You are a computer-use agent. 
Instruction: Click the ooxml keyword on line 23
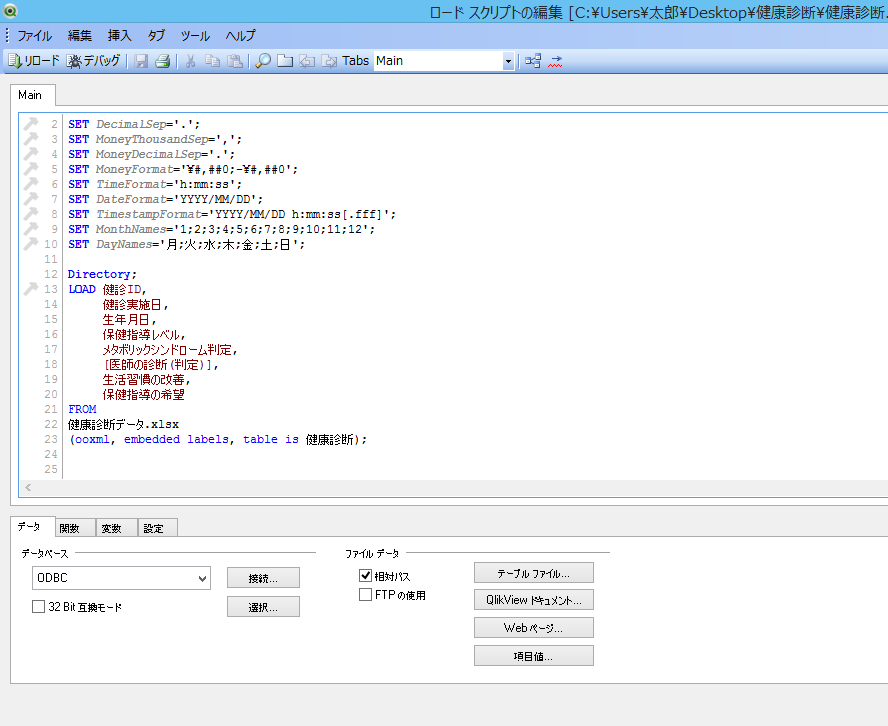tap(92, 439)
